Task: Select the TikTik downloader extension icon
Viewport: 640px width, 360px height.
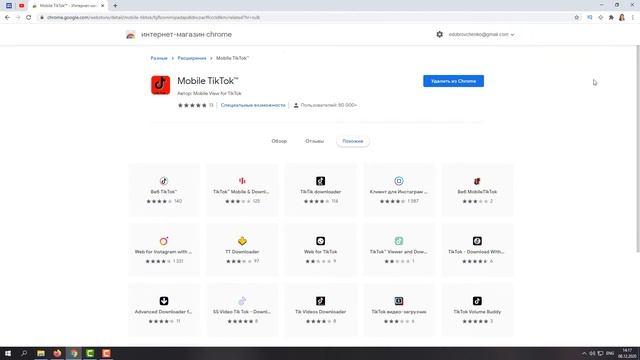Action: click(320, 181)
